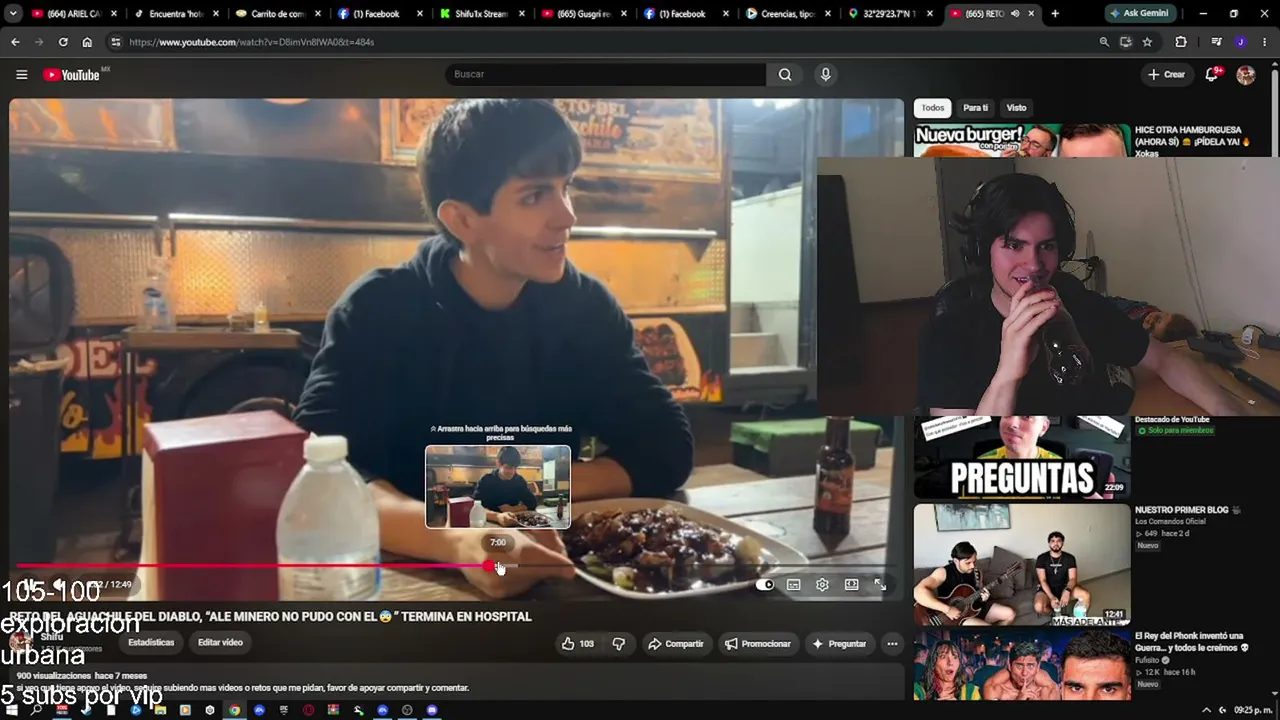Open the video player settings gear
The width and height of the screenshot is (1280, 720).
pos(822,585)
